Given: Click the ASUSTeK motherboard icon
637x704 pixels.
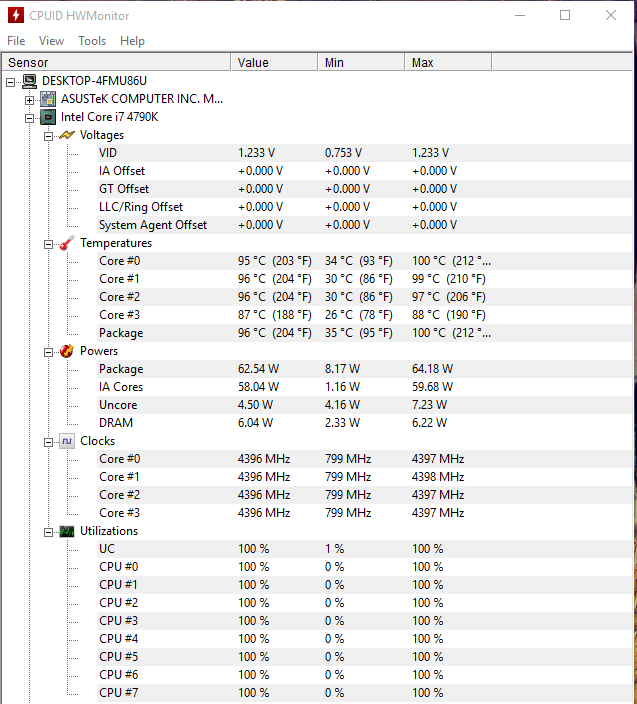Looking at the screenshot, I should 48,99.
